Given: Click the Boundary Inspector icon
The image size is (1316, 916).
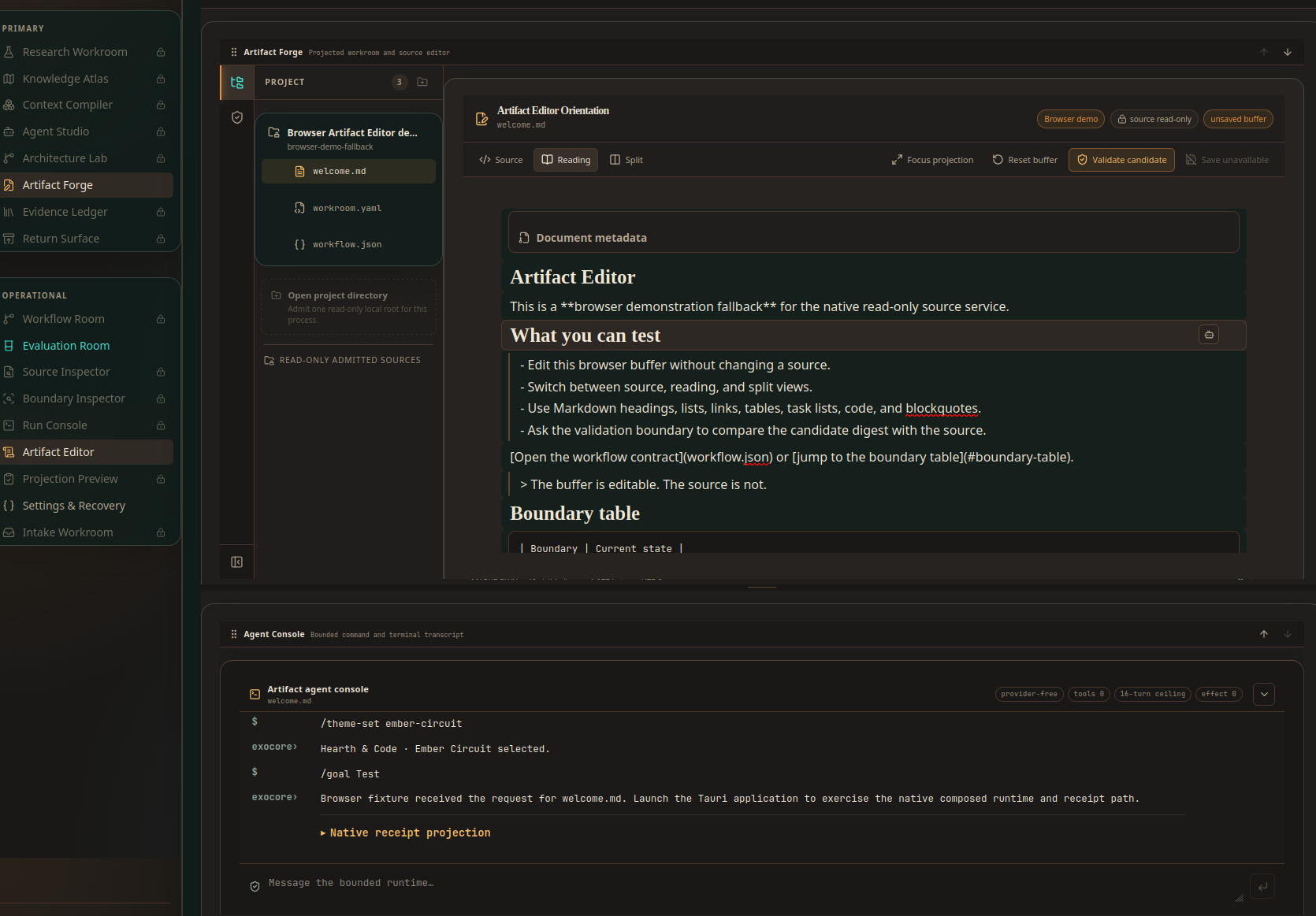Looking at the screenshot, I should click(9, 399).
